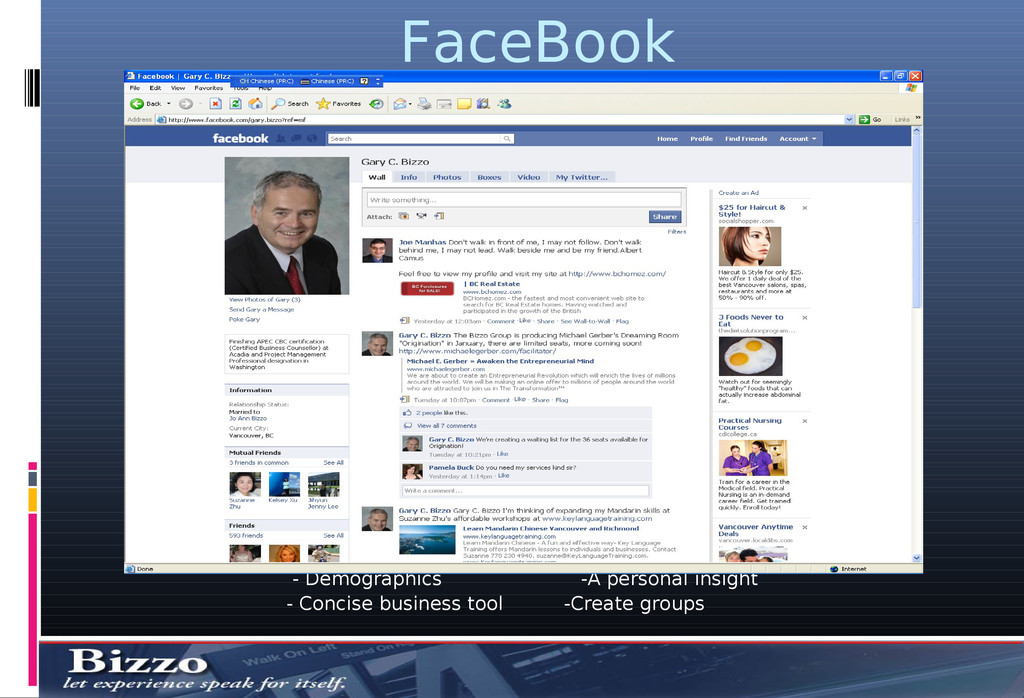Open the Mail dropdown arrow
Image resolution: width=1024 pixels, height=698 pixels.
click(x=410, y=104)
